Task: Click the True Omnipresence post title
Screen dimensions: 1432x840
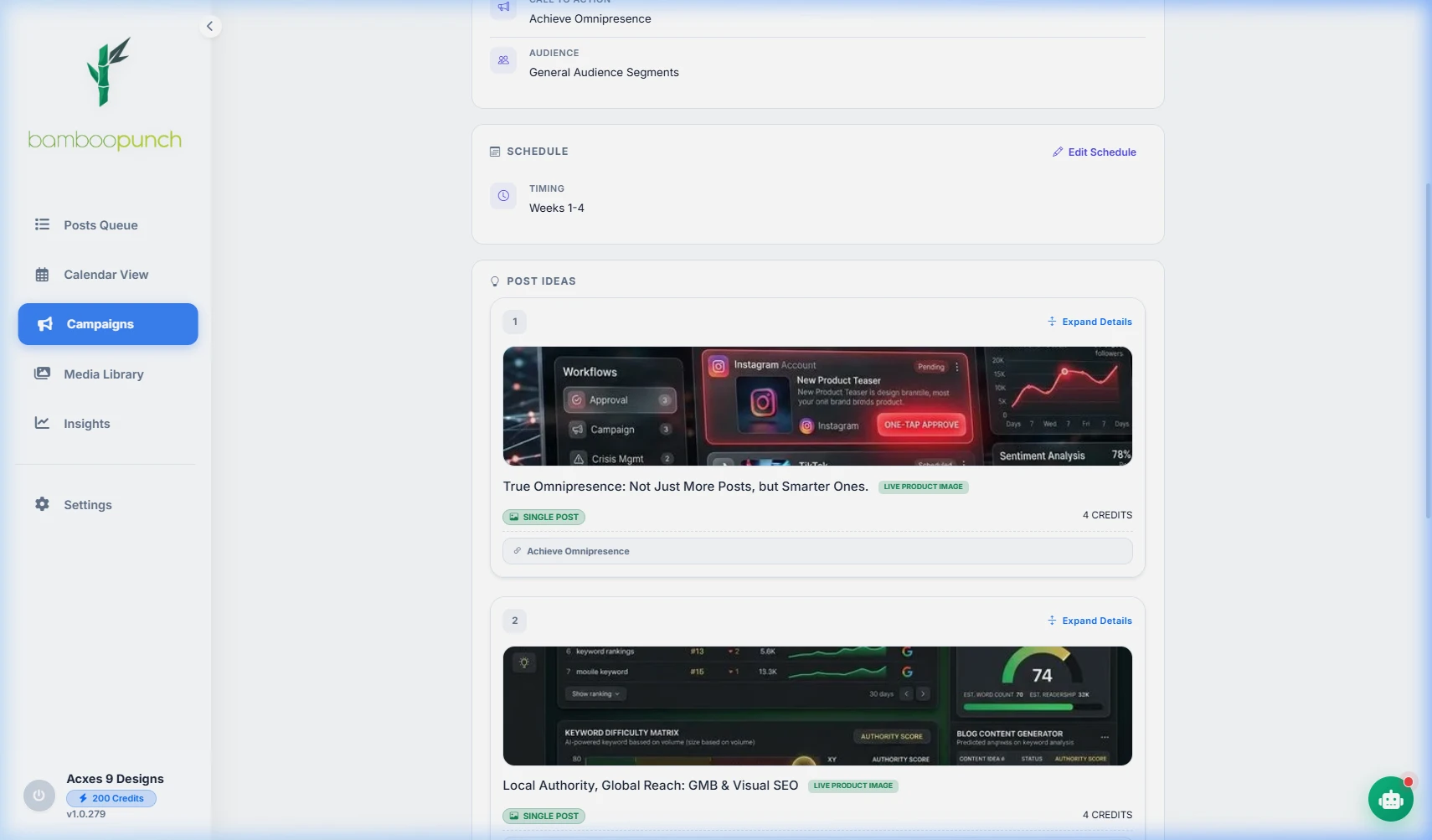Action: coord(685,486)
